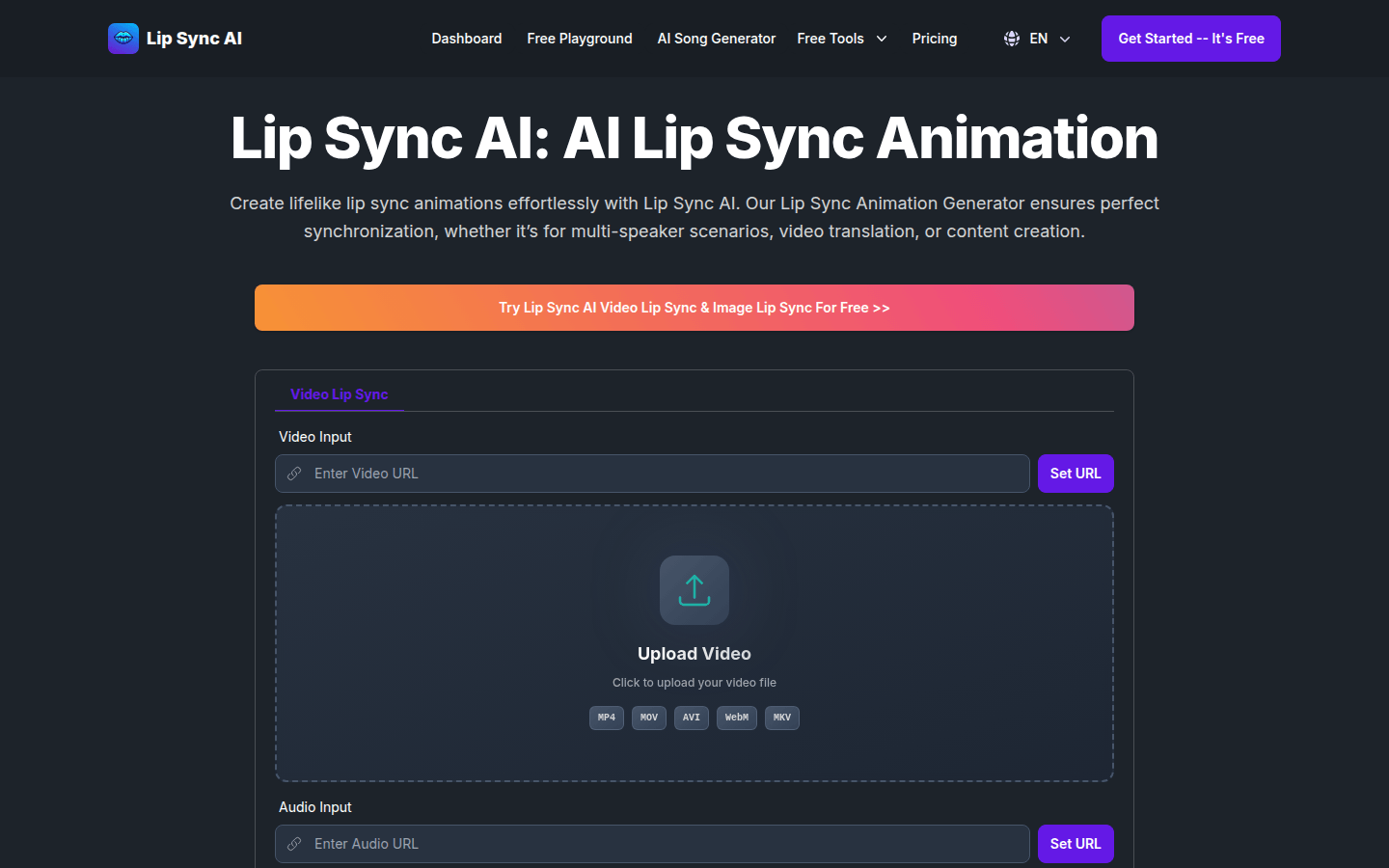
Task: Click the globe language icon
Action: [1012, 39]
